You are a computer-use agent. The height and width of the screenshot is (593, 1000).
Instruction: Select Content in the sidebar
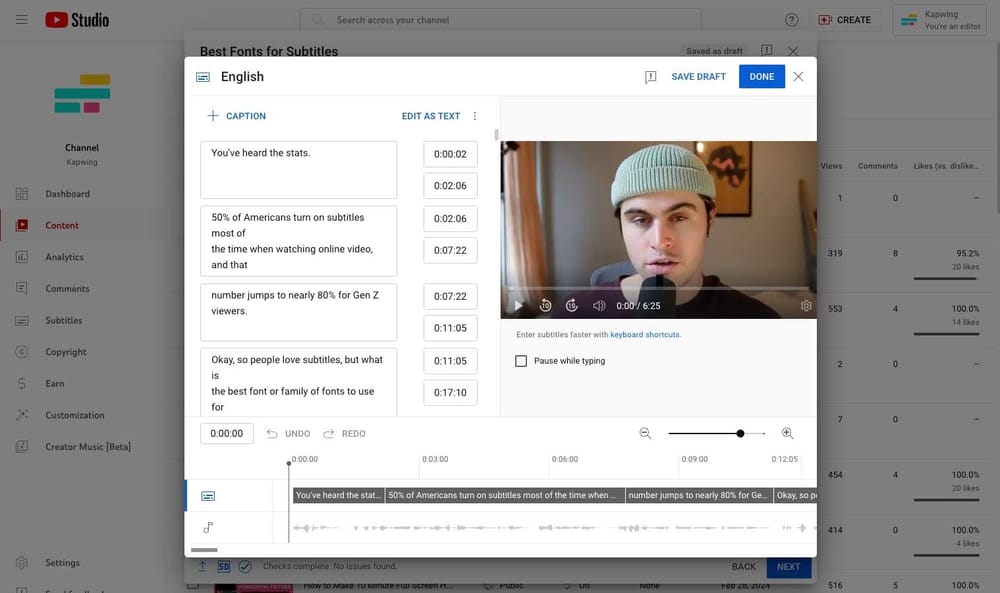pyautogui.click(x=62, y=225)
